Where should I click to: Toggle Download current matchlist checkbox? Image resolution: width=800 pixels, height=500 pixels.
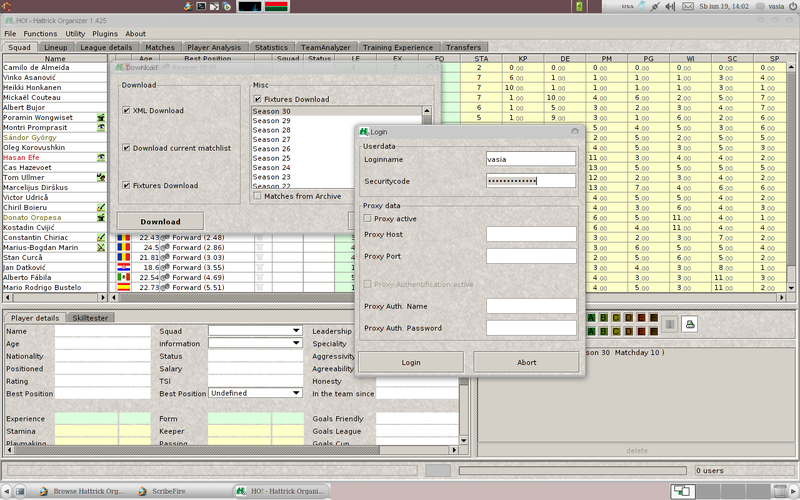(x=126, y=148)
